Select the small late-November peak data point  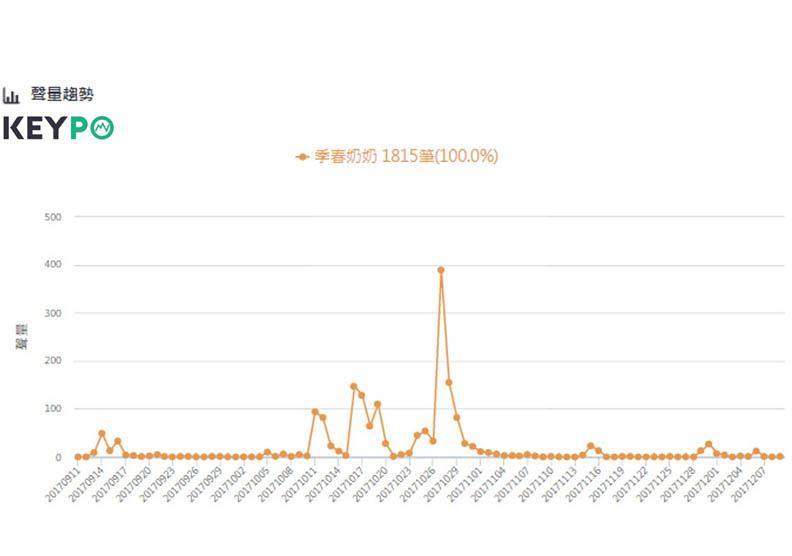[709, 444]
